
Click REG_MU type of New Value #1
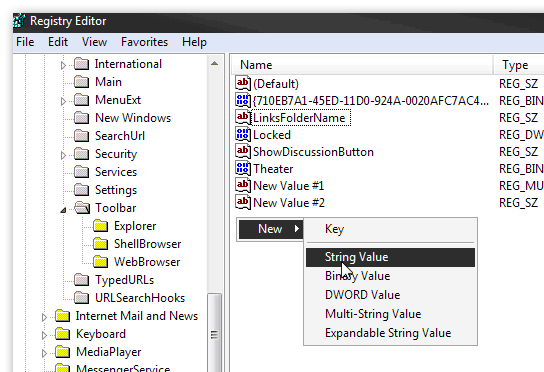click(521, 186)
